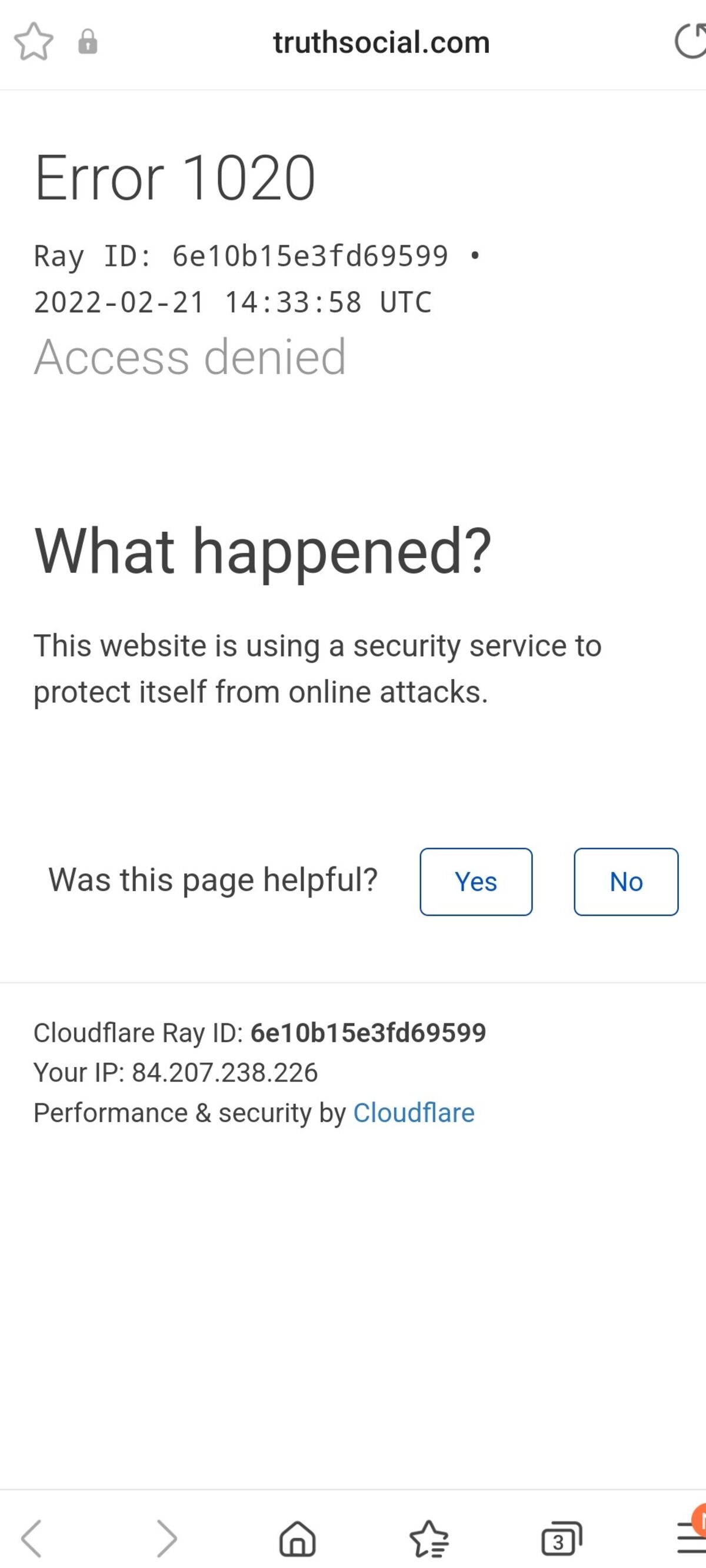Answer No to page helpful question
This screenshot has width=706, height=1568.
[625, 882]
